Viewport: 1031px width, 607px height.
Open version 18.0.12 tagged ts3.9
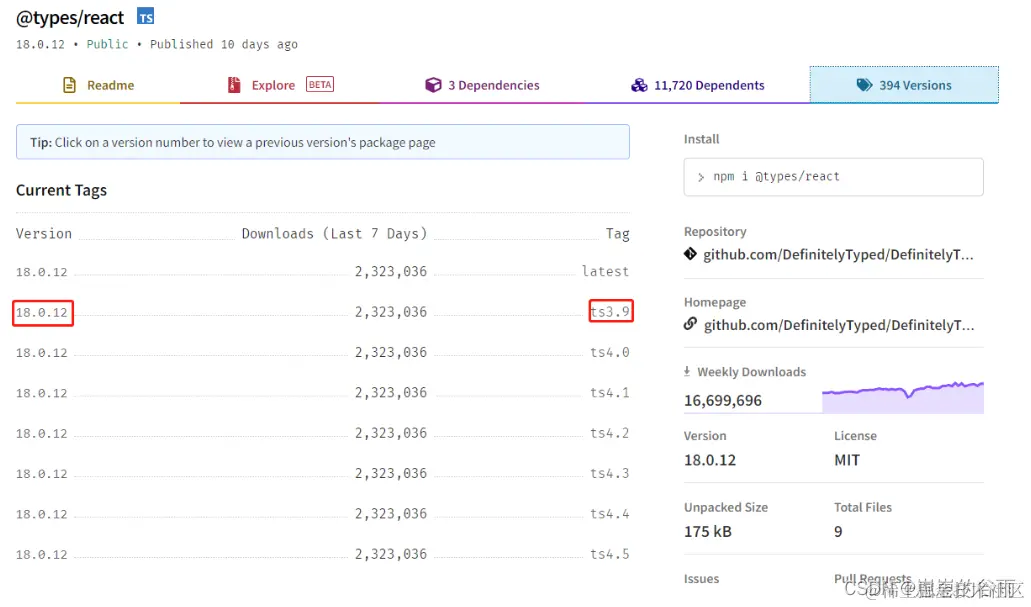coord(41,312)
